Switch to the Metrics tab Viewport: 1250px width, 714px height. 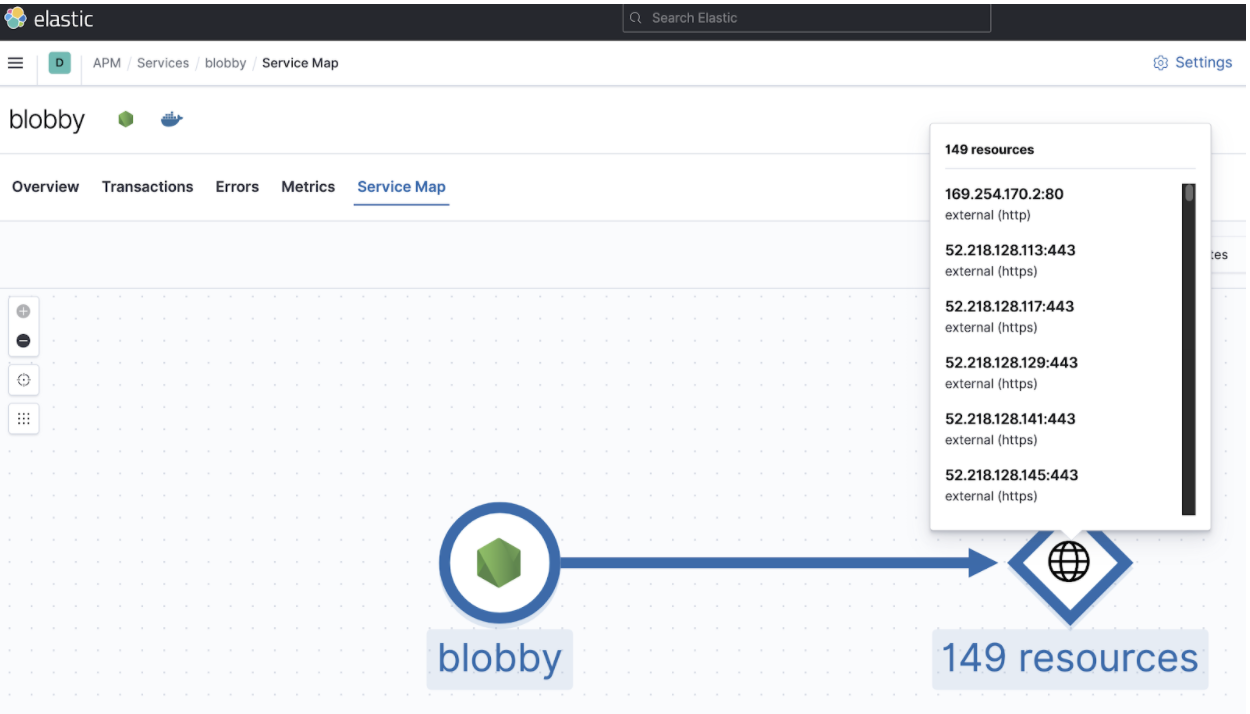click(308, 187)
